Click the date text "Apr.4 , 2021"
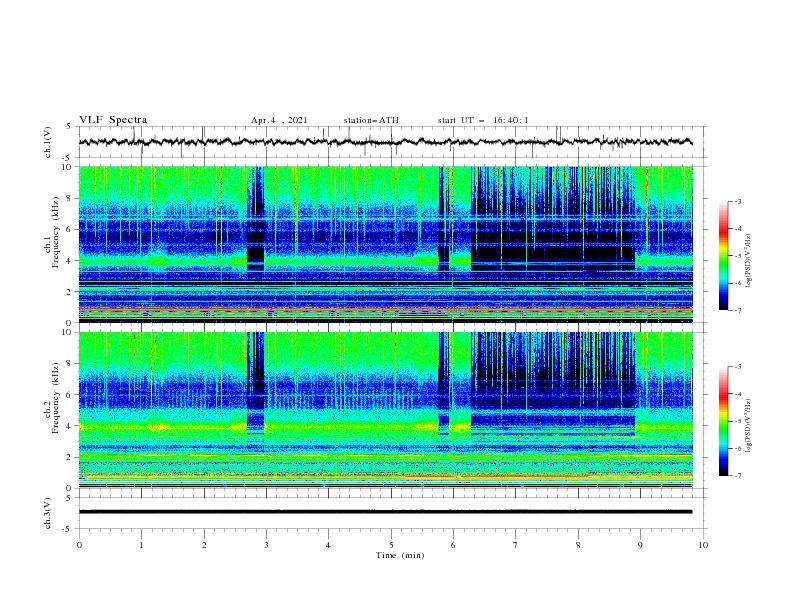The height and width of the screenshot is (612, 792). point(279,120)
